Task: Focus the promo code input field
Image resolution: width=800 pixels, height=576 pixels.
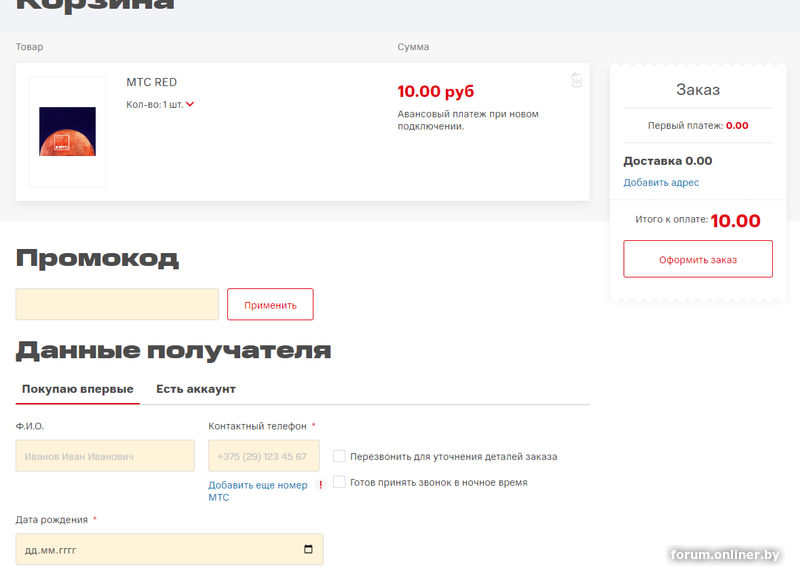Action: click(x=117, y=305)
